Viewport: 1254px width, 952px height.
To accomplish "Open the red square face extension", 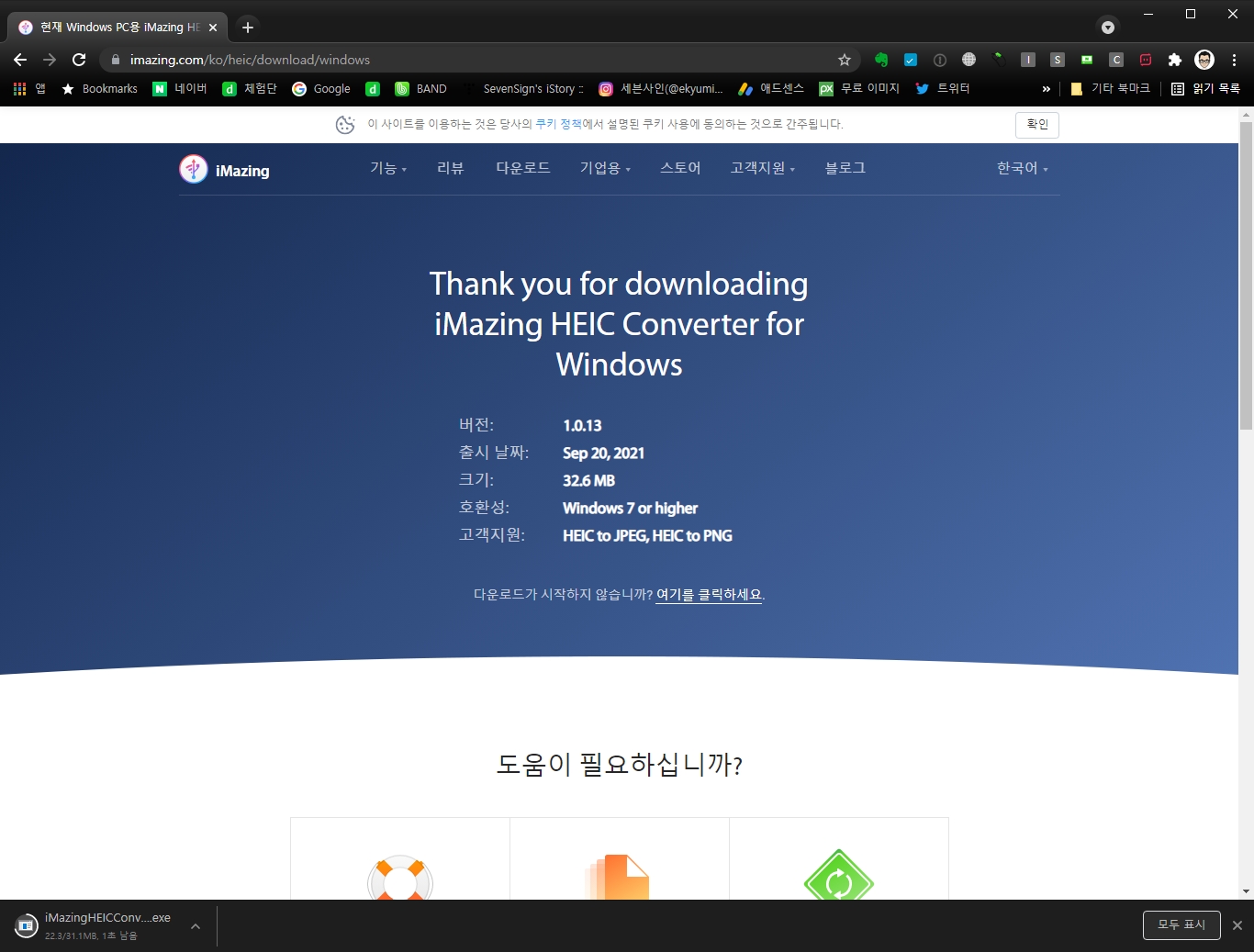I will [x=1146, y=60].
